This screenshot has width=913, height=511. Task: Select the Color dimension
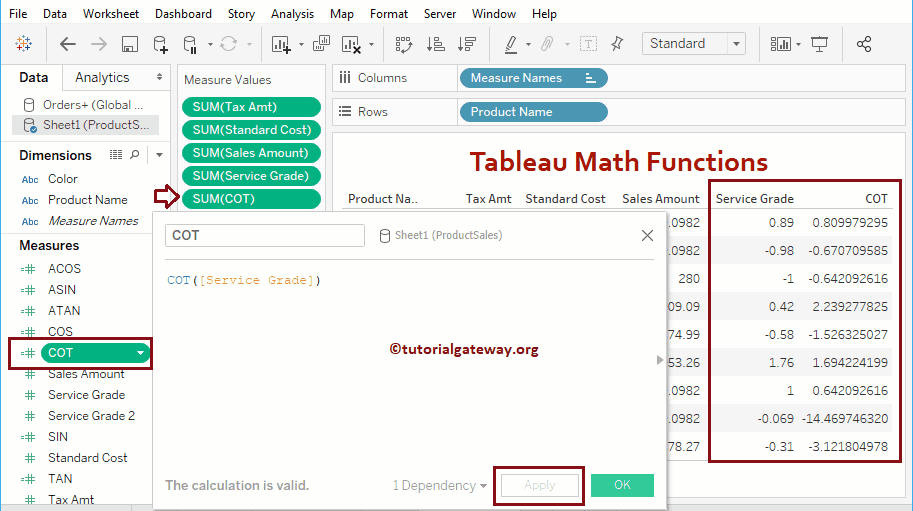click(62, 179)
